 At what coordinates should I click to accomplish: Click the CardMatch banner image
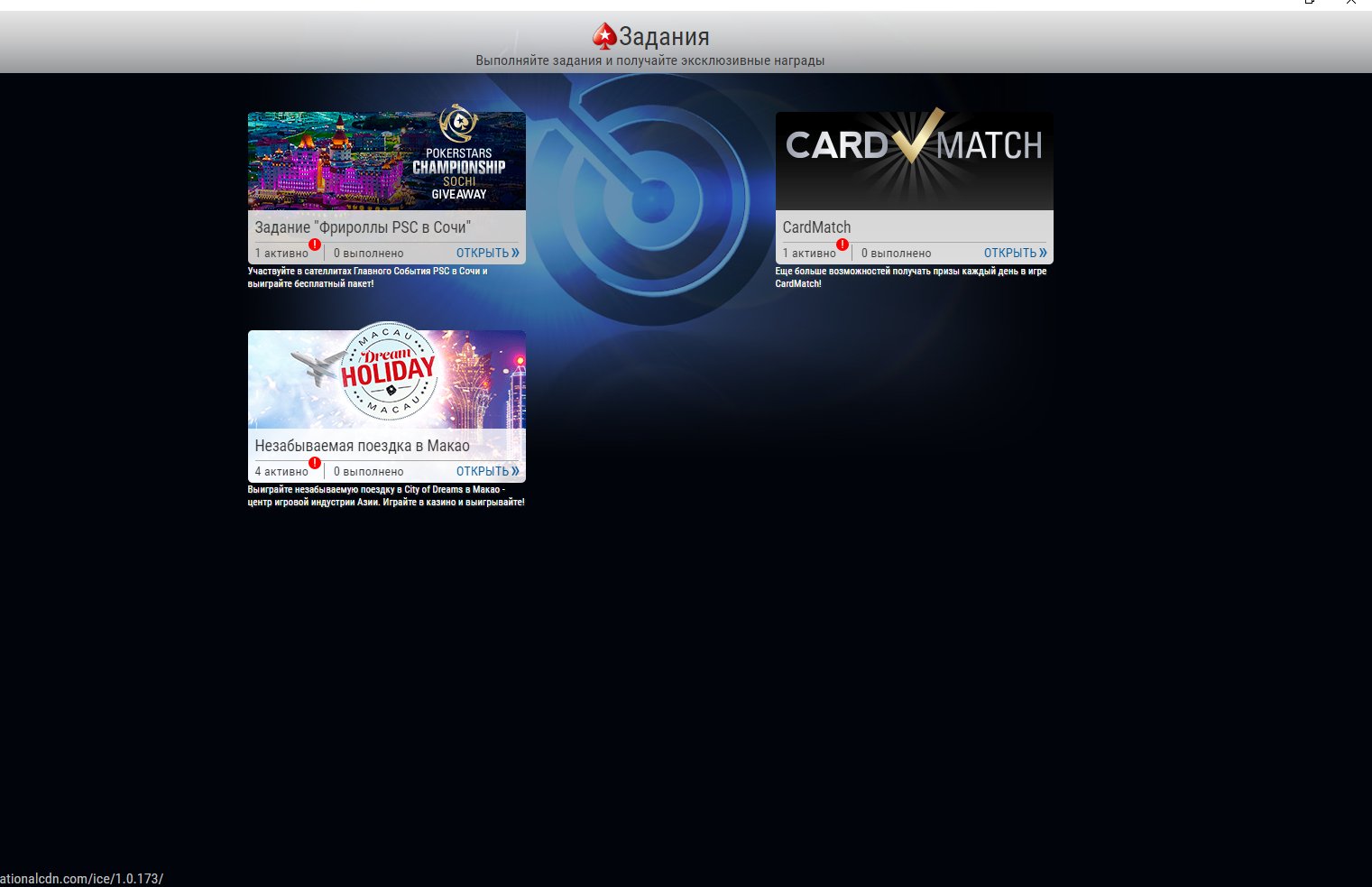915,161
